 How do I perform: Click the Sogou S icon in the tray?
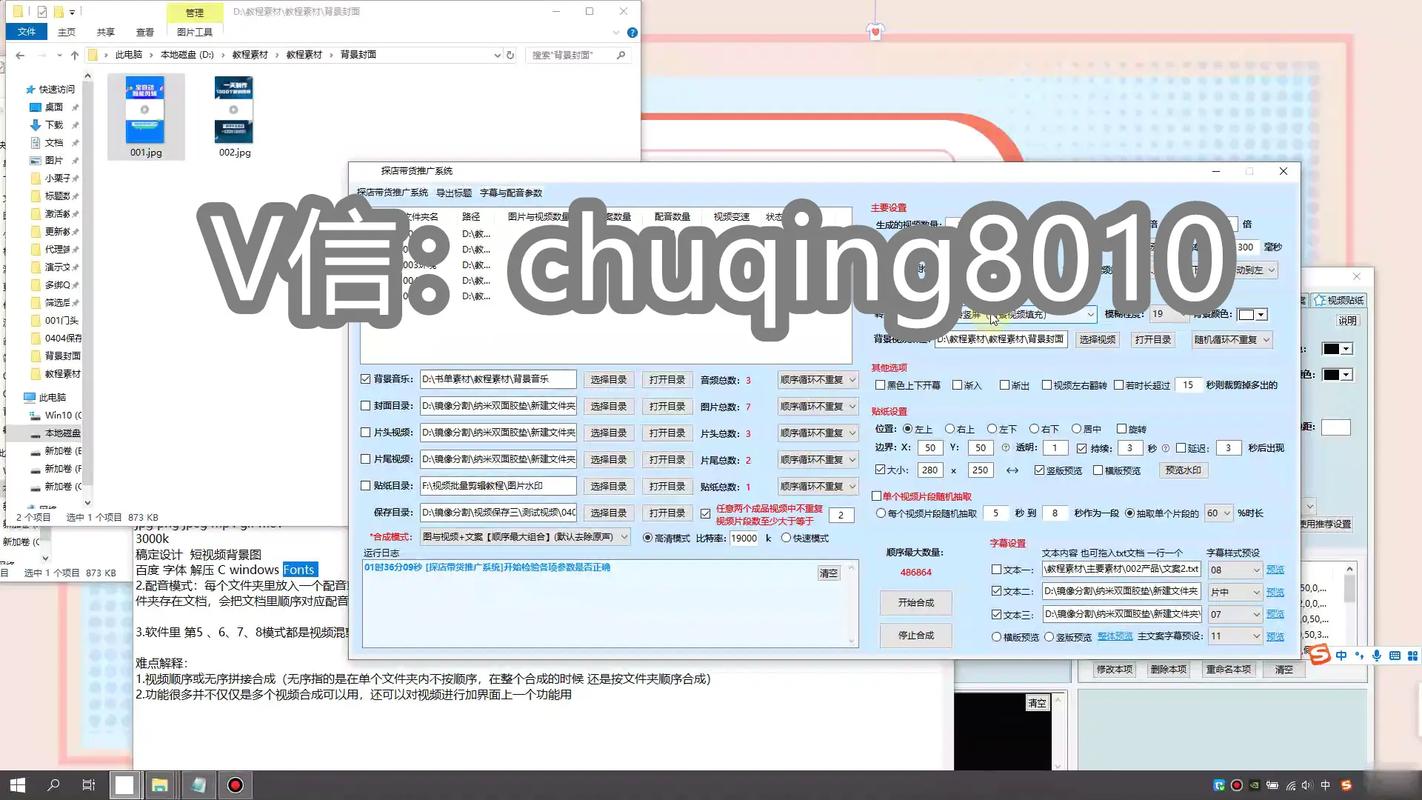tap(1347, 786)
